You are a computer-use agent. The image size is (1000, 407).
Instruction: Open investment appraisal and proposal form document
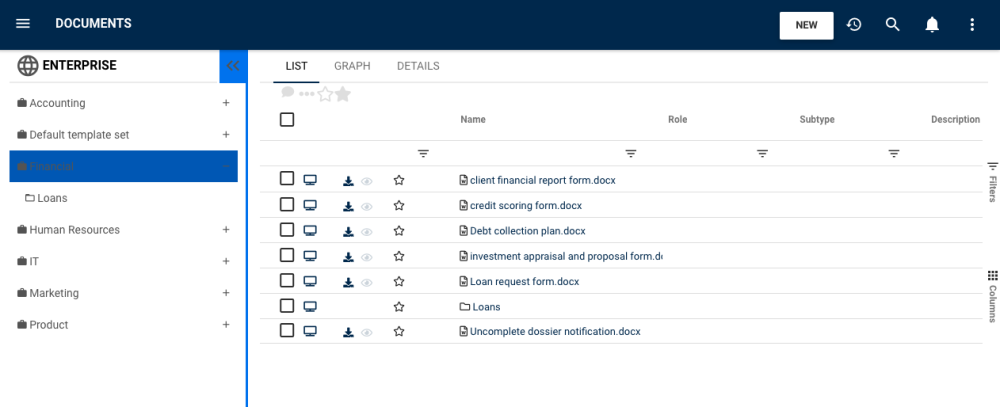[x=565, y=256]
